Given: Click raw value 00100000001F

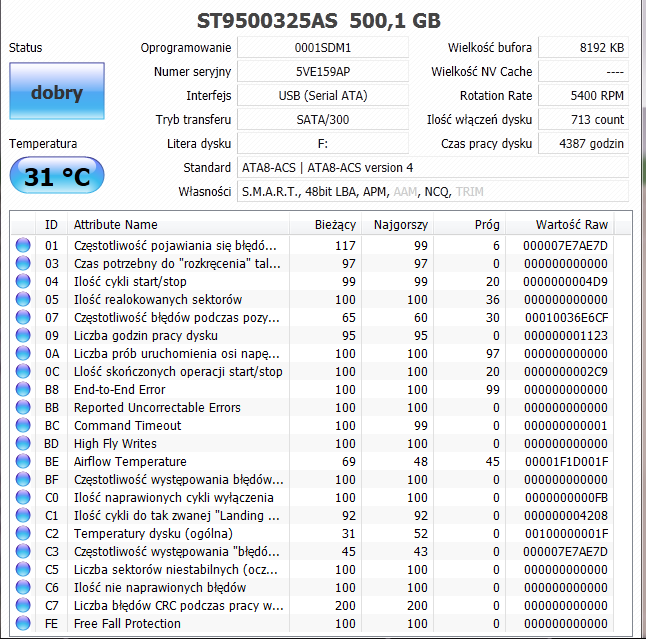Looking at the screenshot, I should click(x=566, y=534).
